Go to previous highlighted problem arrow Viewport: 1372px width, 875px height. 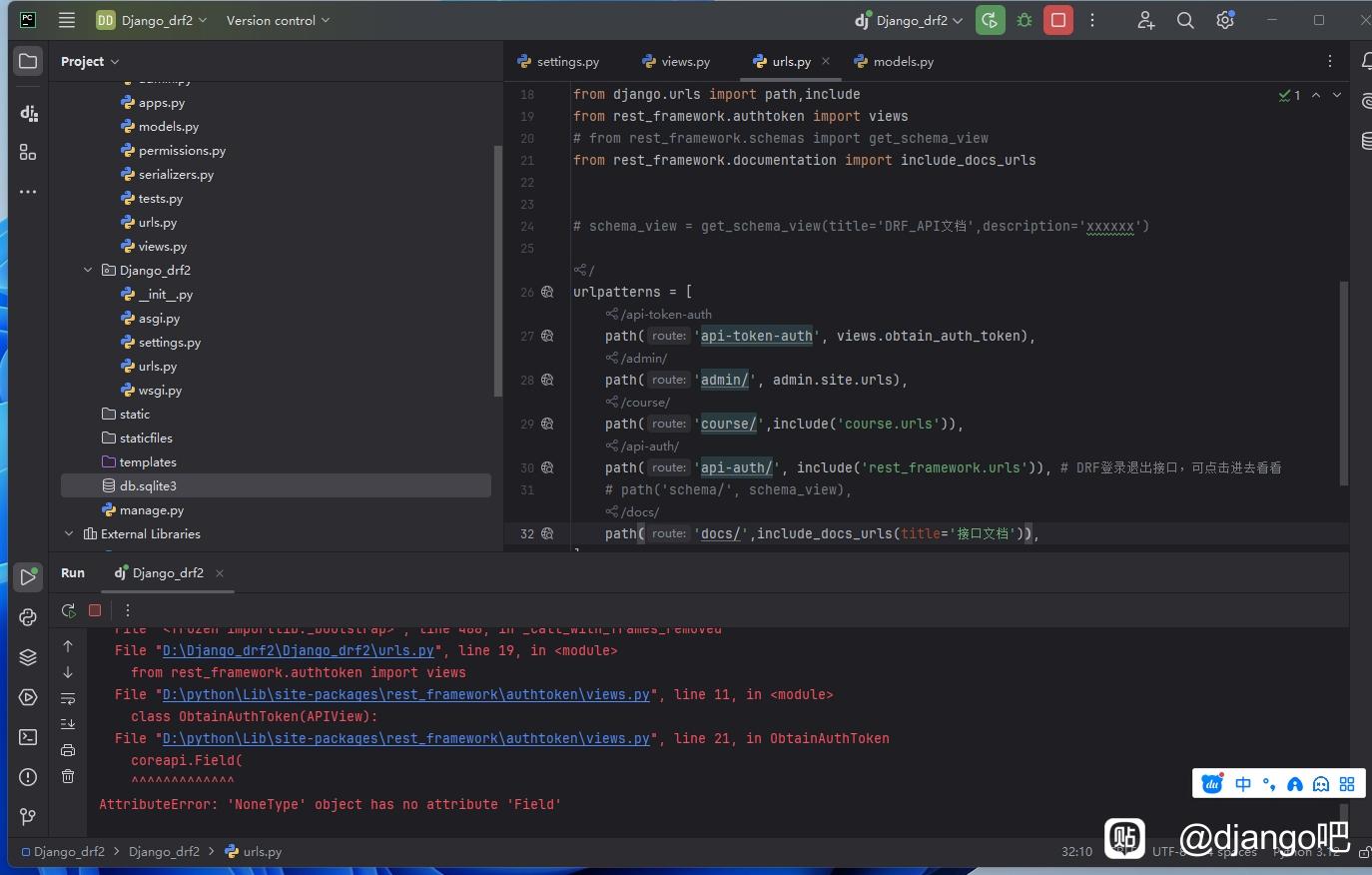(1316, 95)
